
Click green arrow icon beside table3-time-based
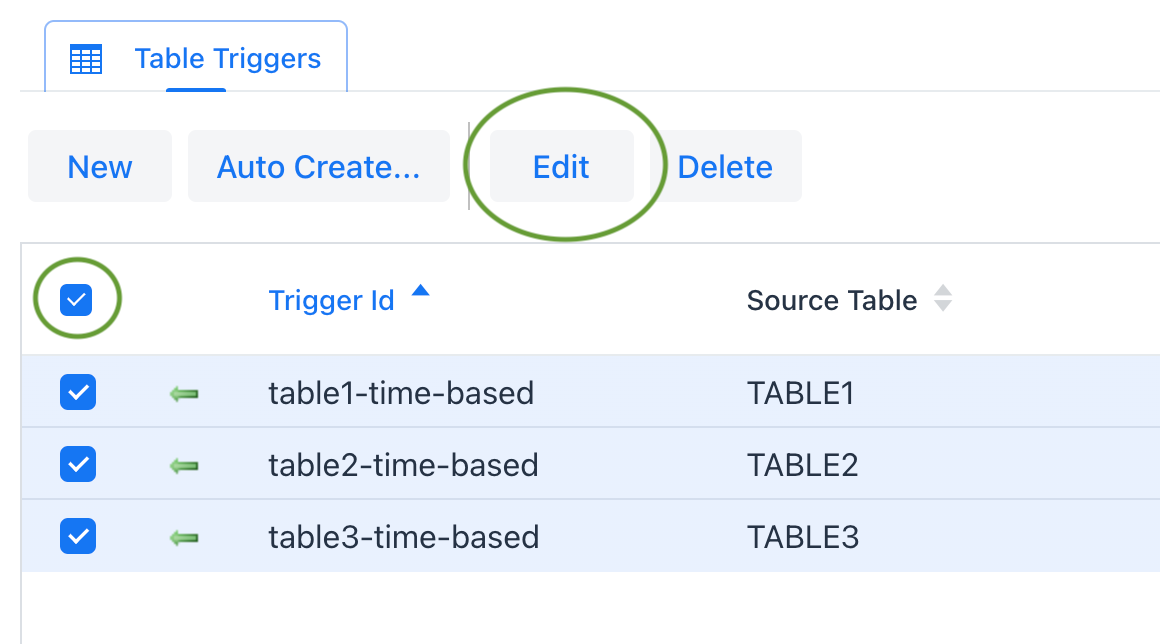(184, 538)
